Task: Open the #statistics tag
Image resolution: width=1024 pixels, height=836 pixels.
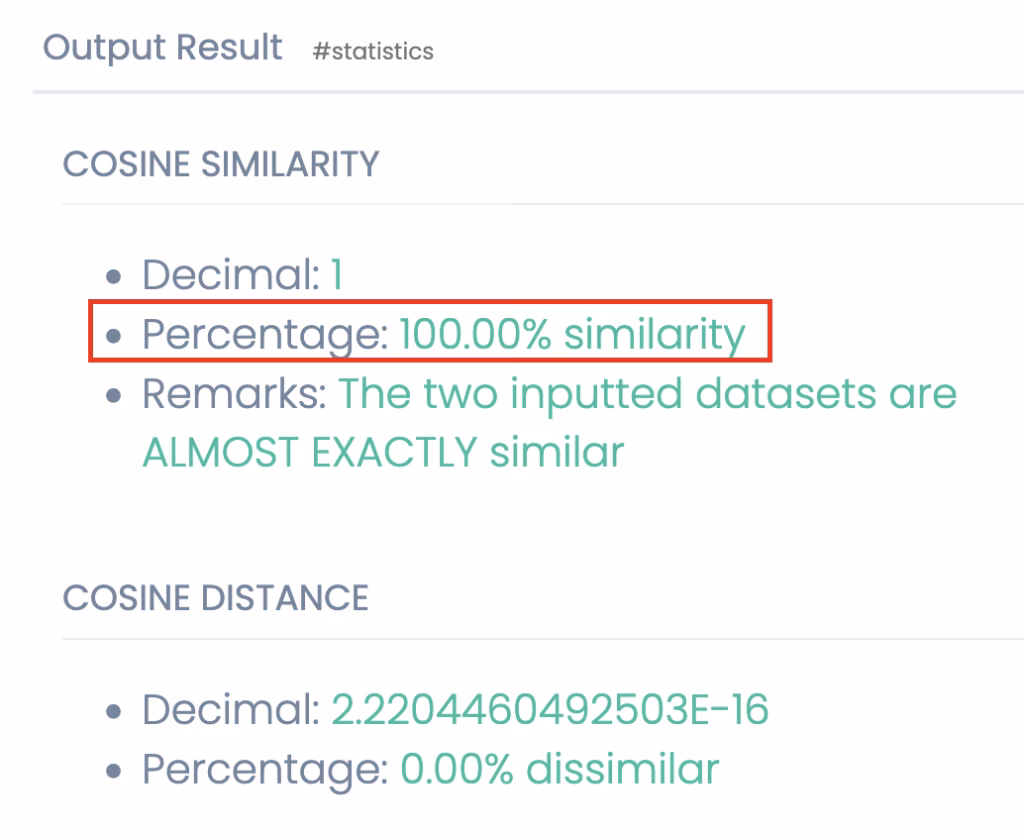Action: point(373,50)
